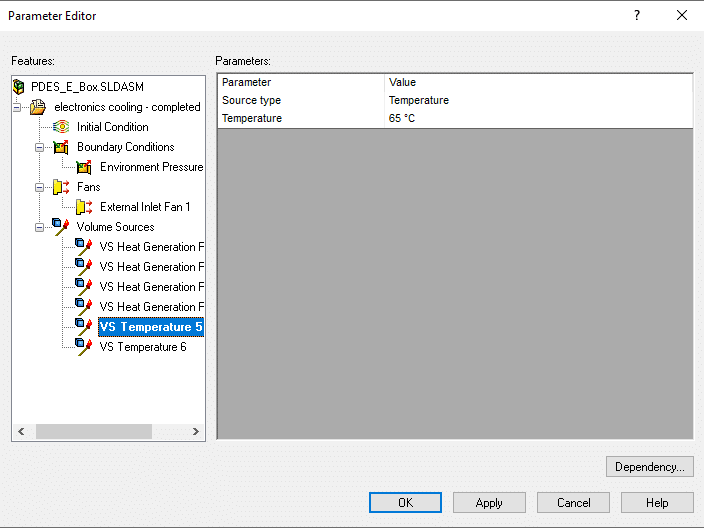Screen dimensions: 704x528
Task: Click the Temperature value 65 °C cell
Action: 538,118
